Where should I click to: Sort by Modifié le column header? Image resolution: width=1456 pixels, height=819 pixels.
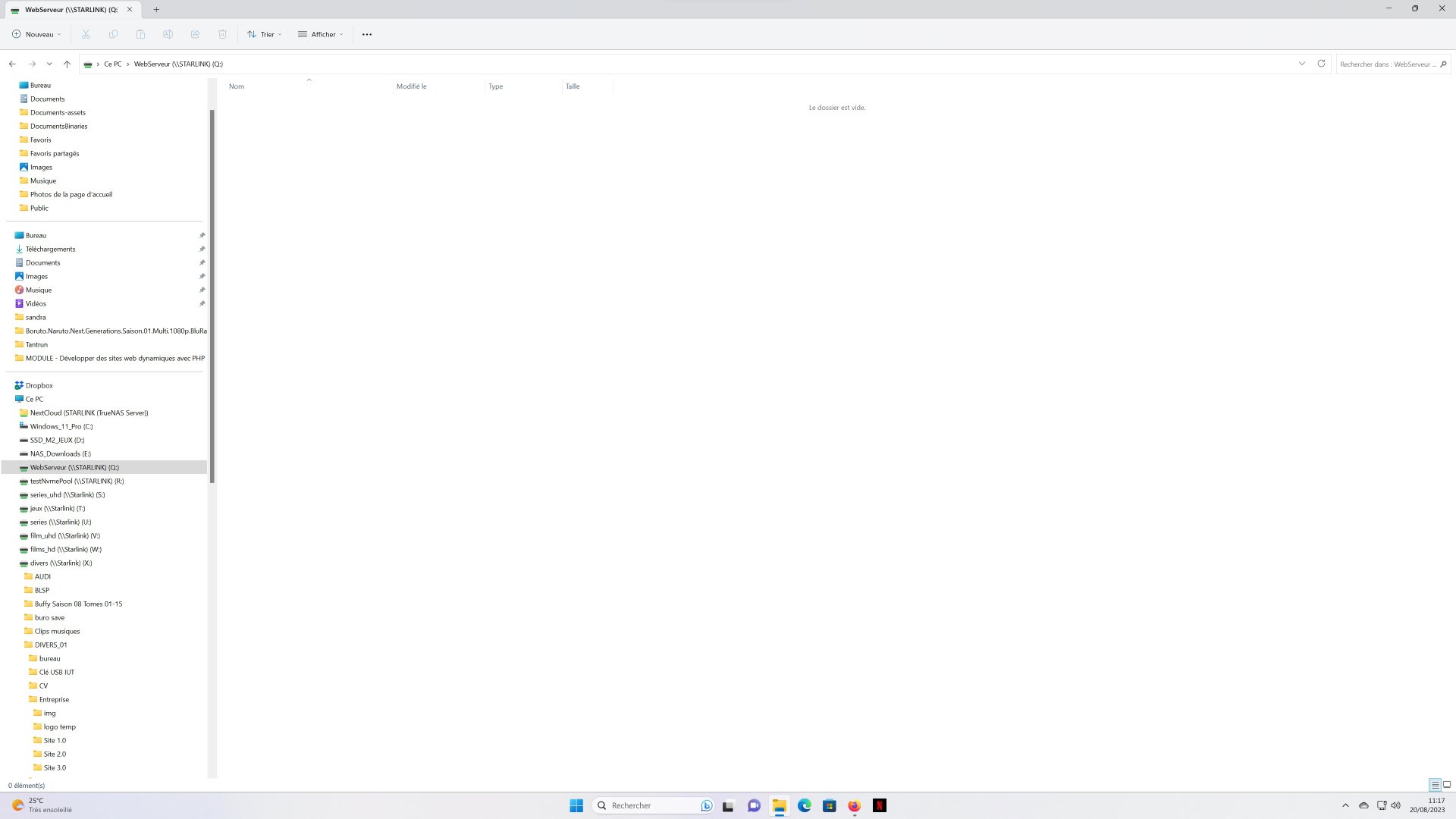click(x=412, y=86)
